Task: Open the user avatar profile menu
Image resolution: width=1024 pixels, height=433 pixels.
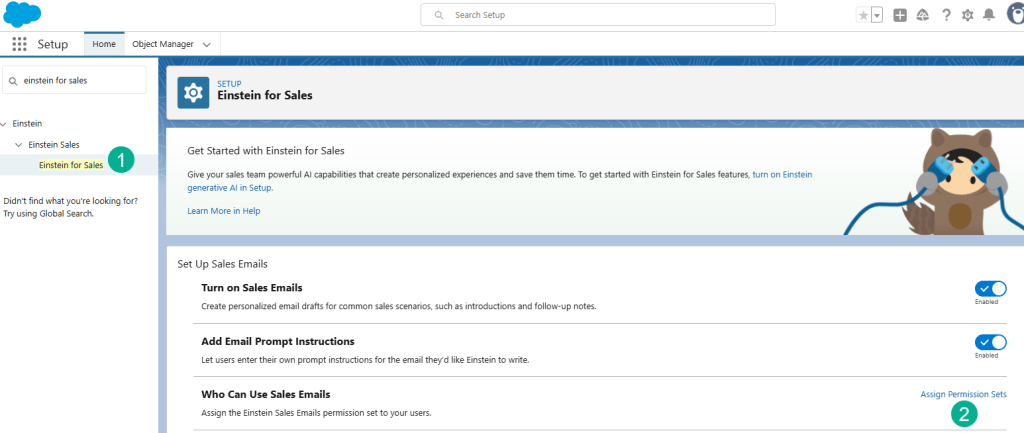Action: click(x=1014, y=15)
